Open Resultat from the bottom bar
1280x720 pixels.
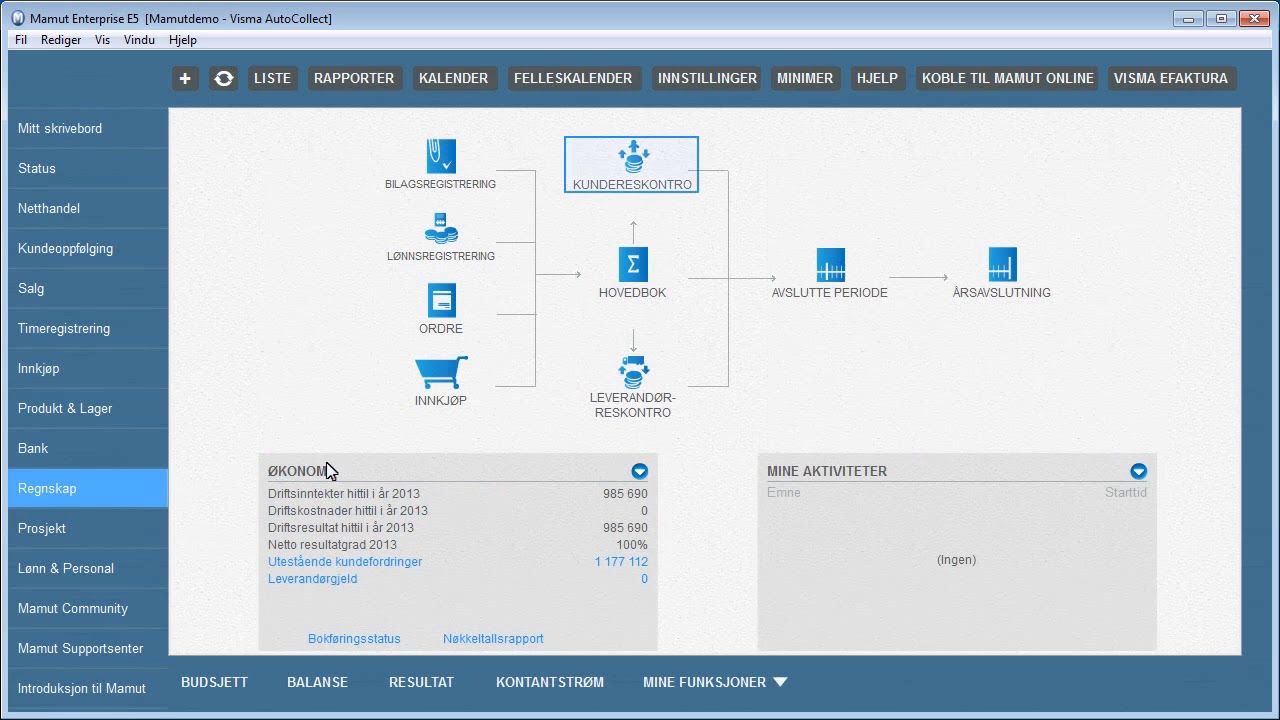pos(421,682)
